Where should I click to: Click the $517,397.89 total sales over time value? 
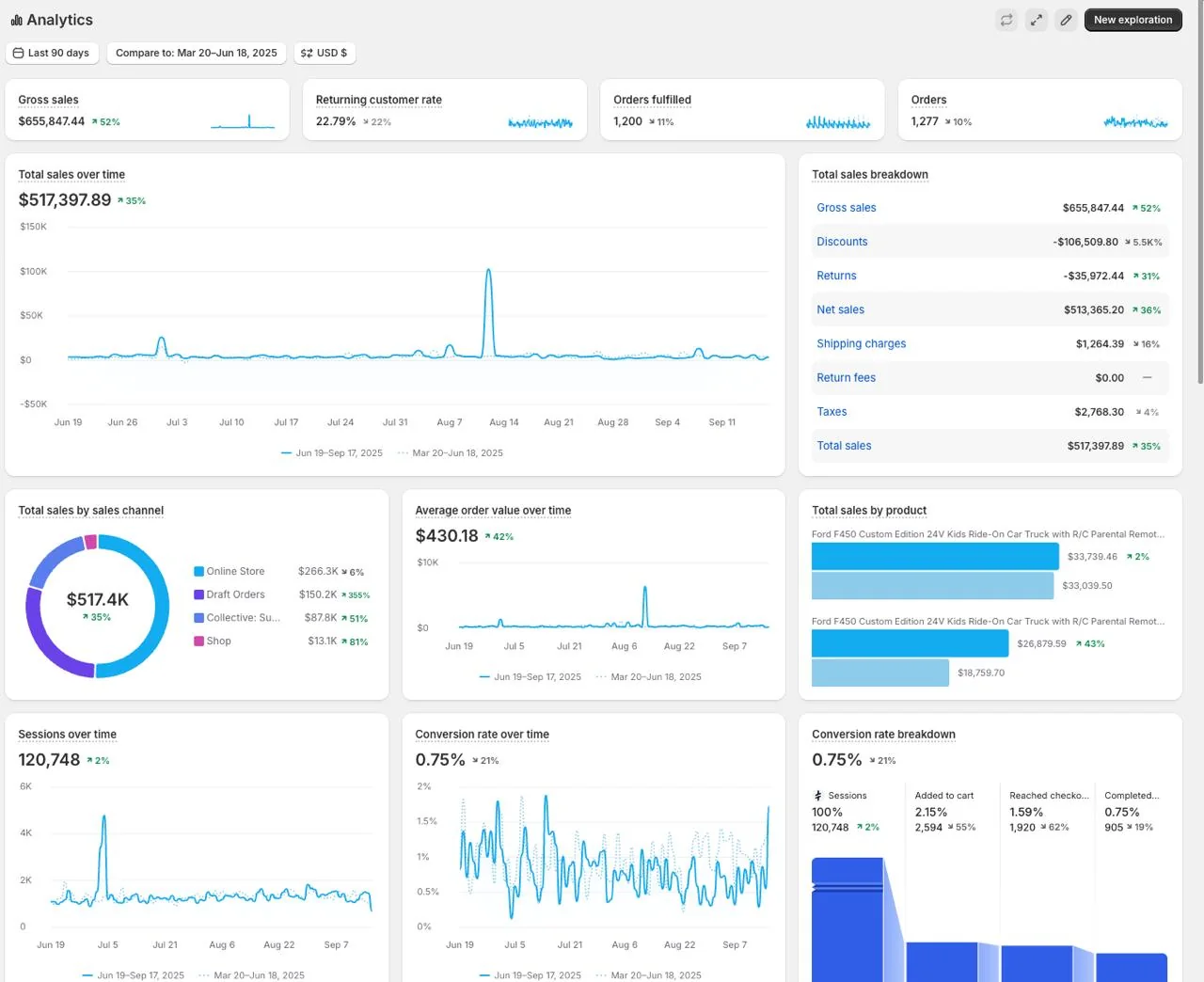tap(65, 200)
